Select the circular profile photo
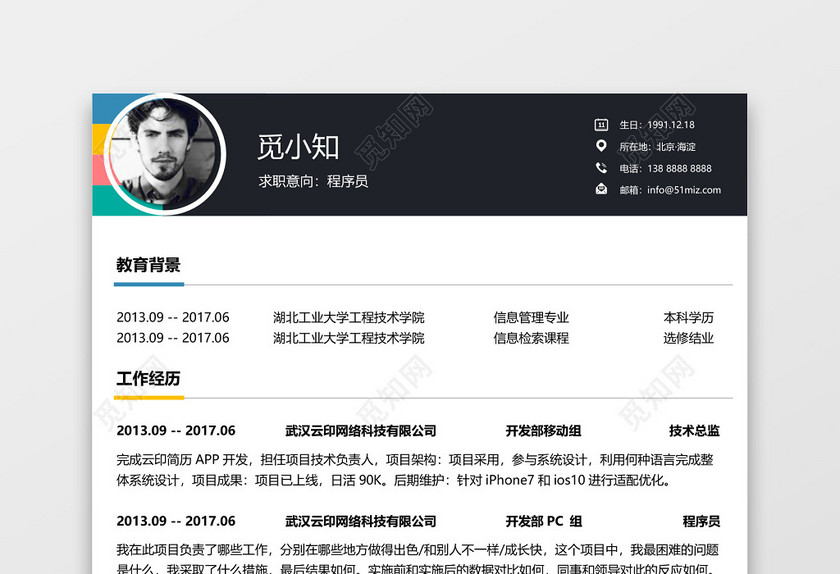The width and height of the screenshot is (840, 574). pyautogui.click(x=164, y=154)
